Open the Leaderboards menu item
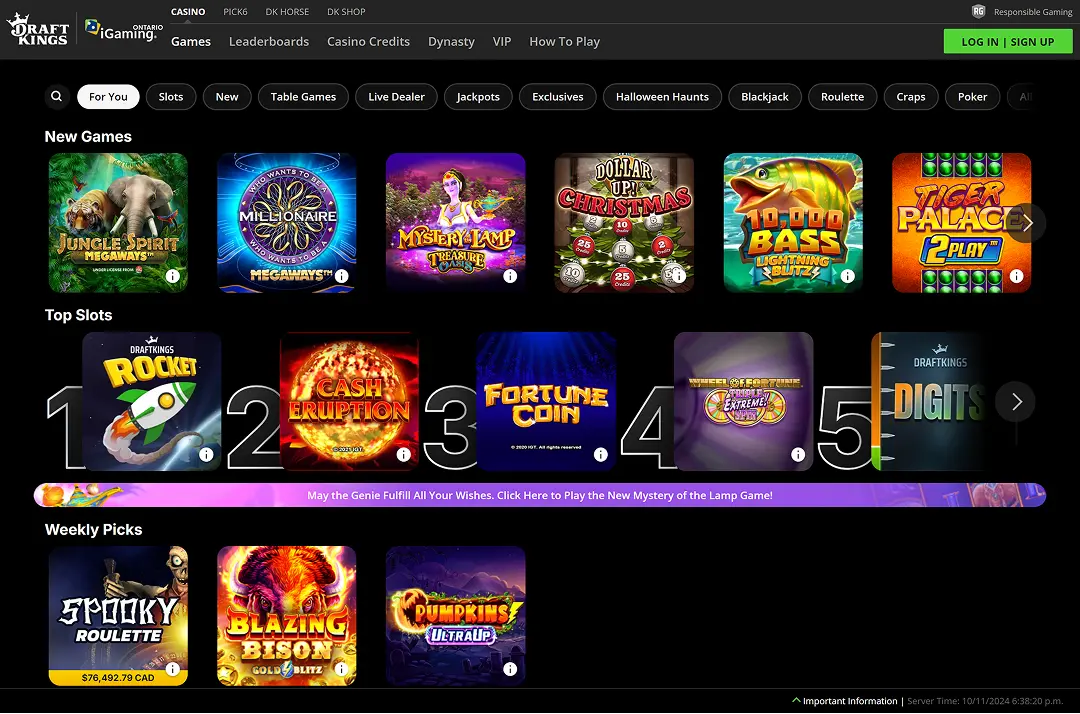 [268, 41]
